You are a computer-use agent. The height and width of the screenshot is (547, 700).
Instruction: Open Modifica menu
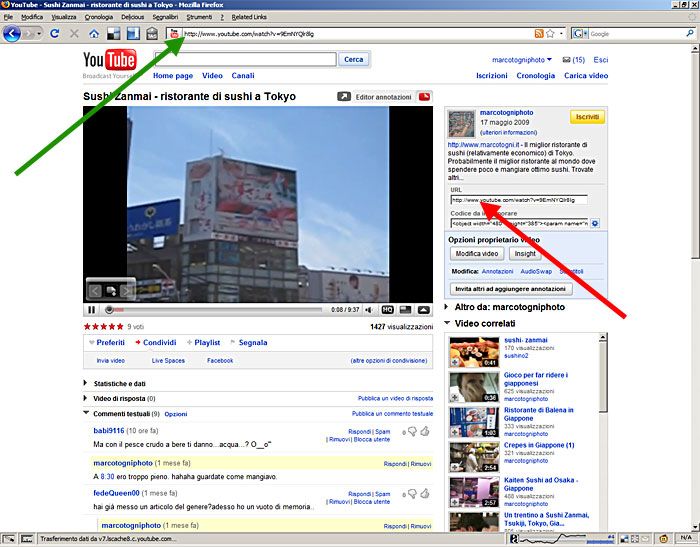[x=32, y=17]
